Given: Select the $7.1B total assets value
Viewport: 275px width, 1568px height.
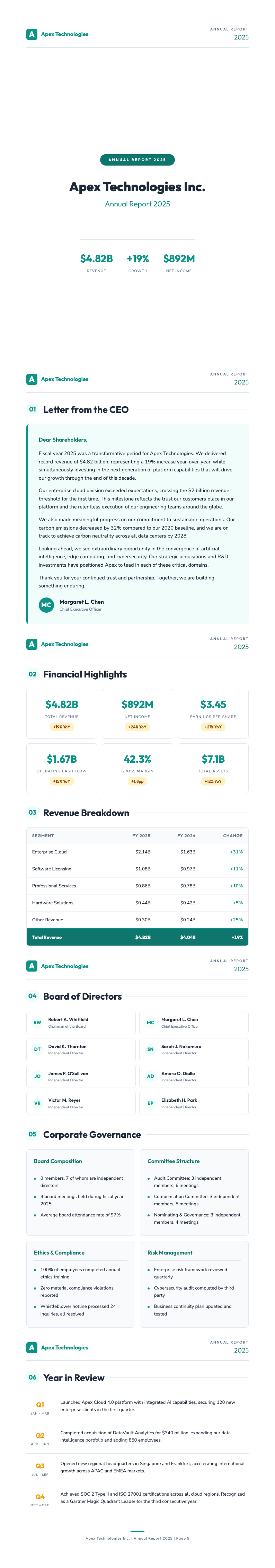Looking at the screenshot, I should [213, 759].
